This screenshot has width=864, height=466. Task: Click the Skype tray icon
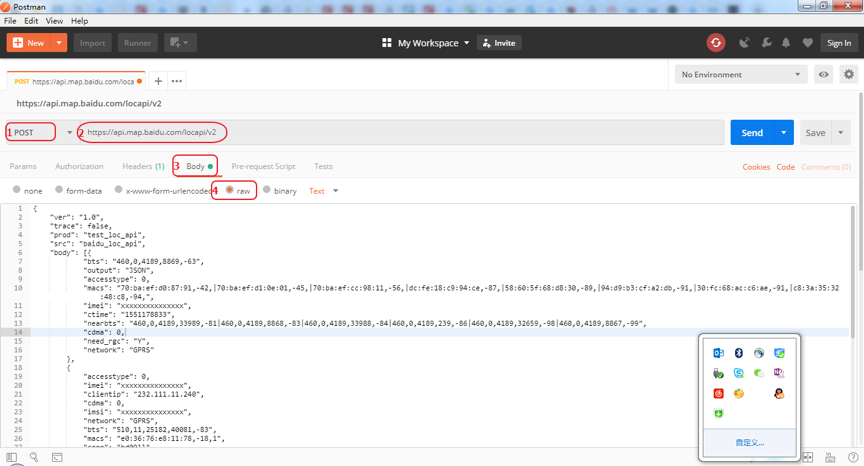point(738,373)
